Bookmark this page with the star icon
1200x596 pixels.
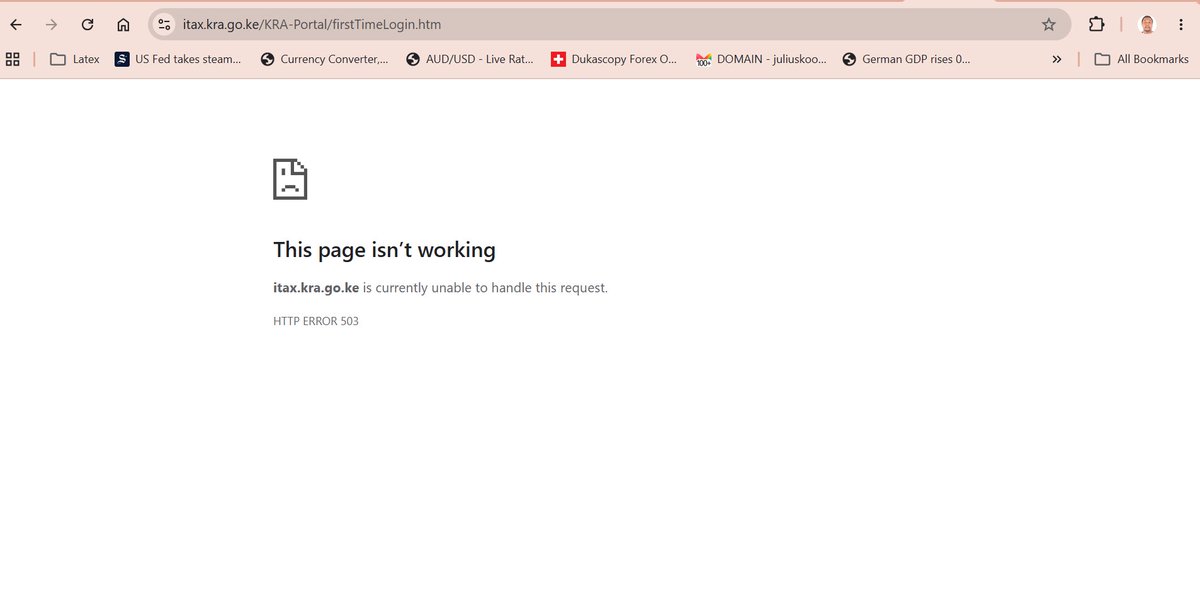click(1048, 25)
